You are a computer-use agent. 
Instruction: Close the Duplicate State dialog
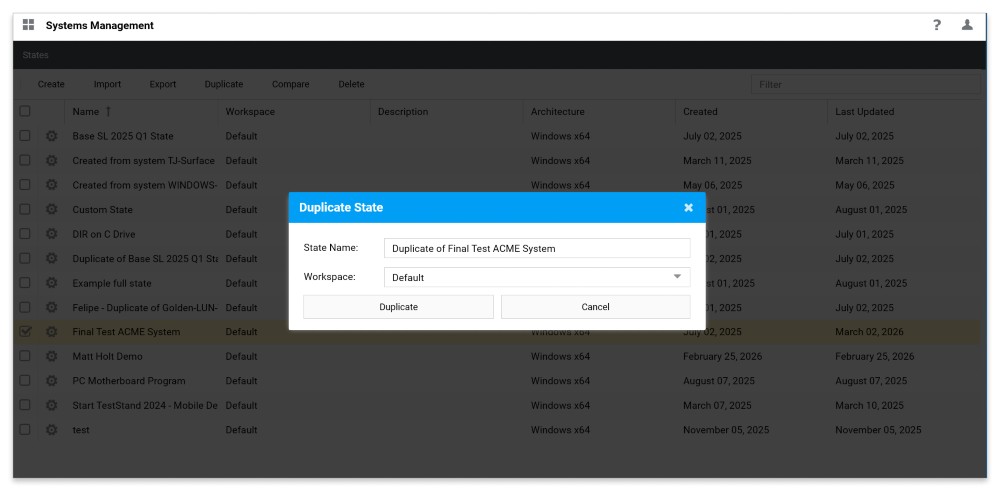[x=688, y=207]
